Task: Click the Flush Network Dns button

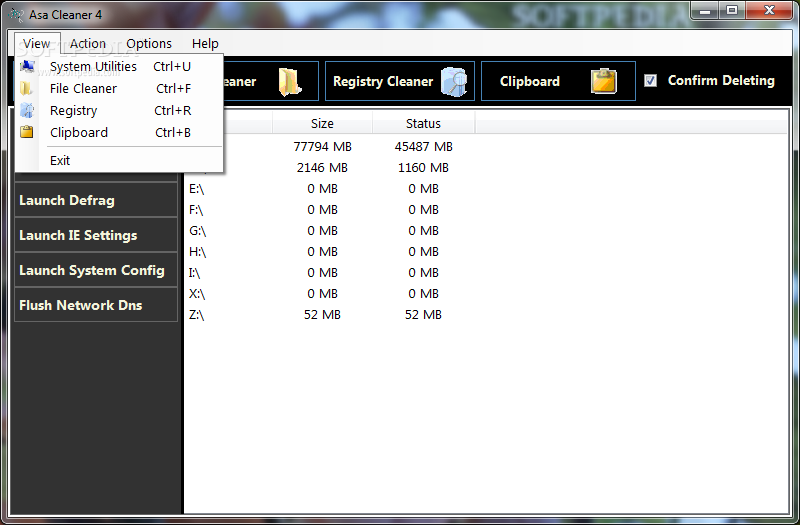Action: point(96,305)
